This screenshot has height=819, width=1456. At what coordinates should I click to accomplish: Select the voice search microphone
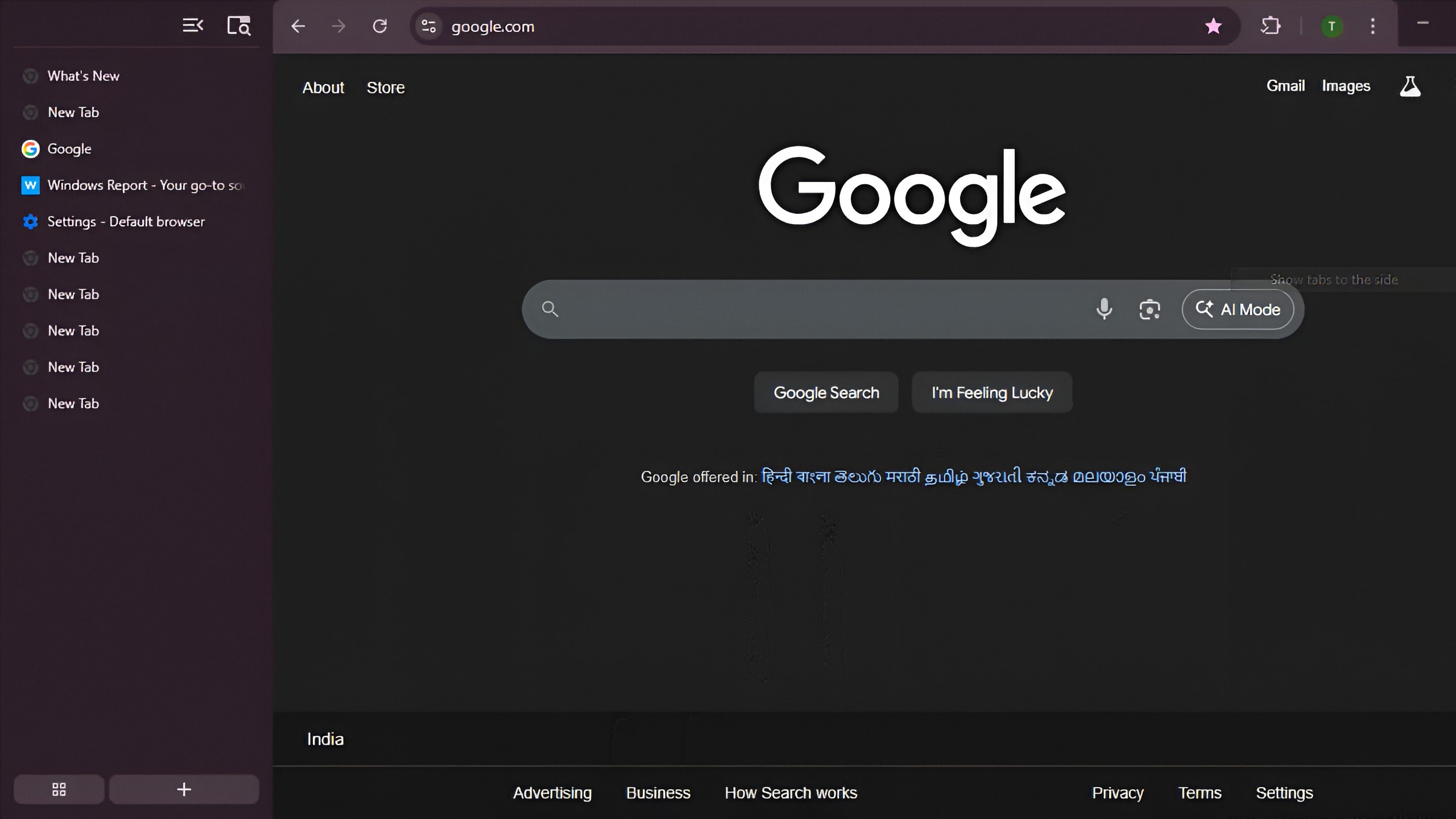coord(1103,309)
